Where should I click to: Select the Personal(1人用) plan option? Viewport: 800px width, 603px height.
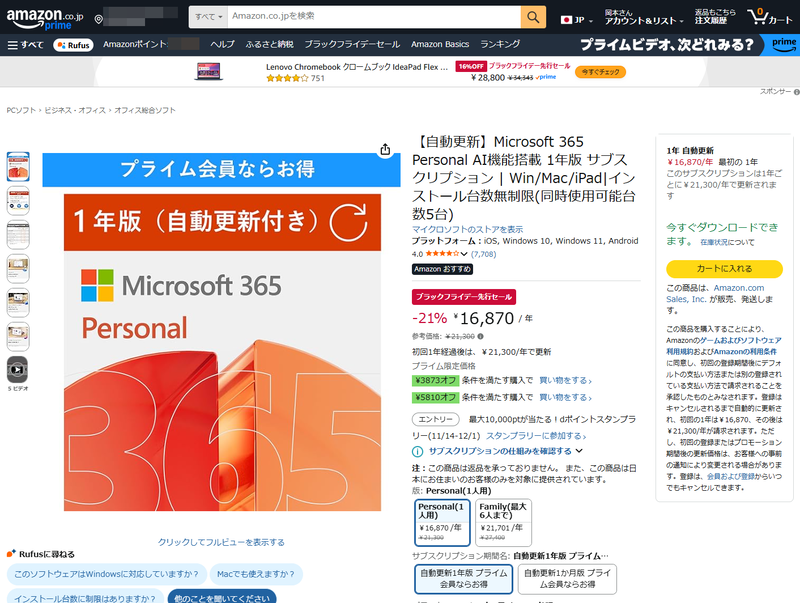tap(441, 519)
